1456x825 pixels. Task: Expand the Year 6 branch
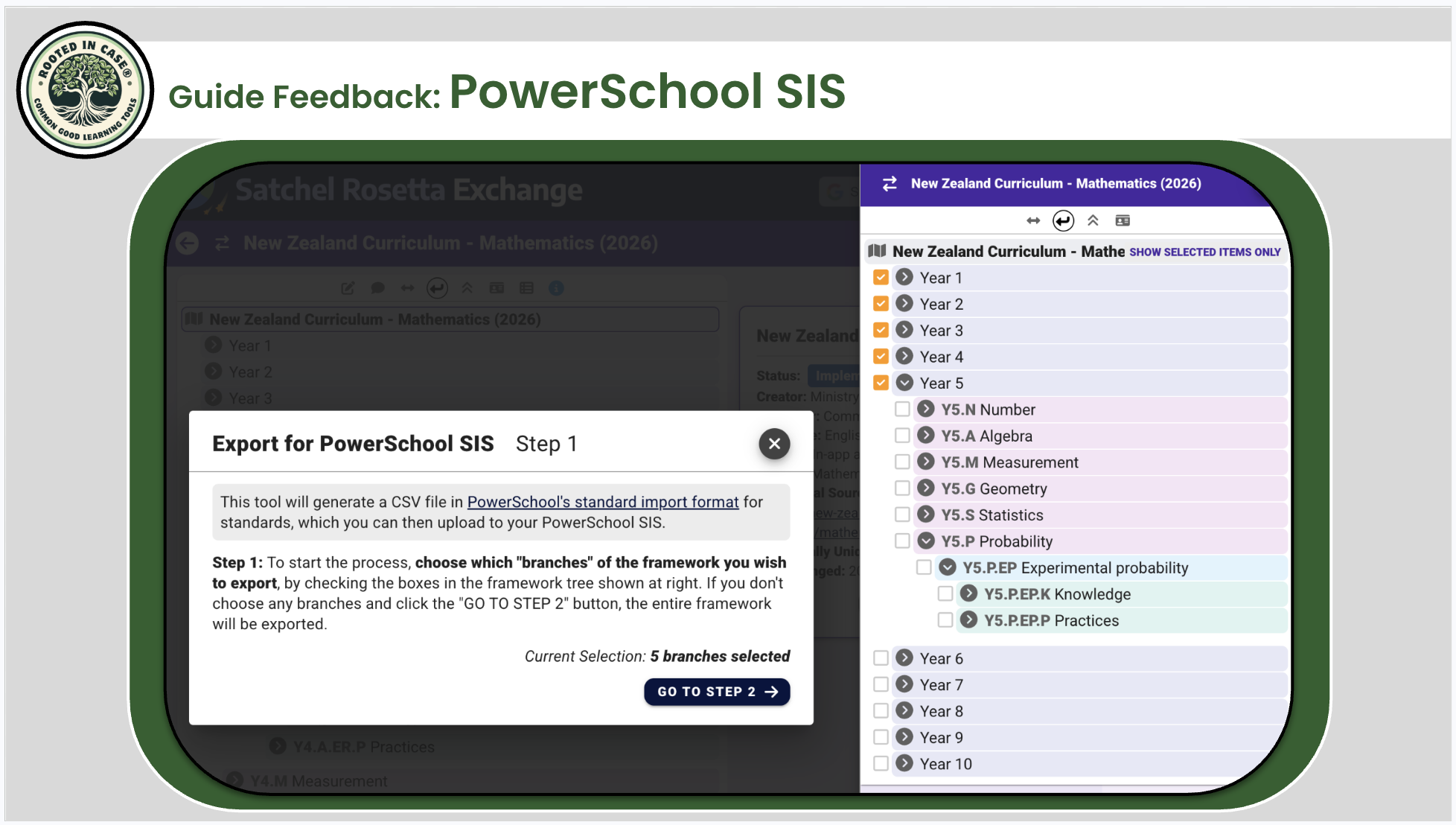(x=904, y=658)
